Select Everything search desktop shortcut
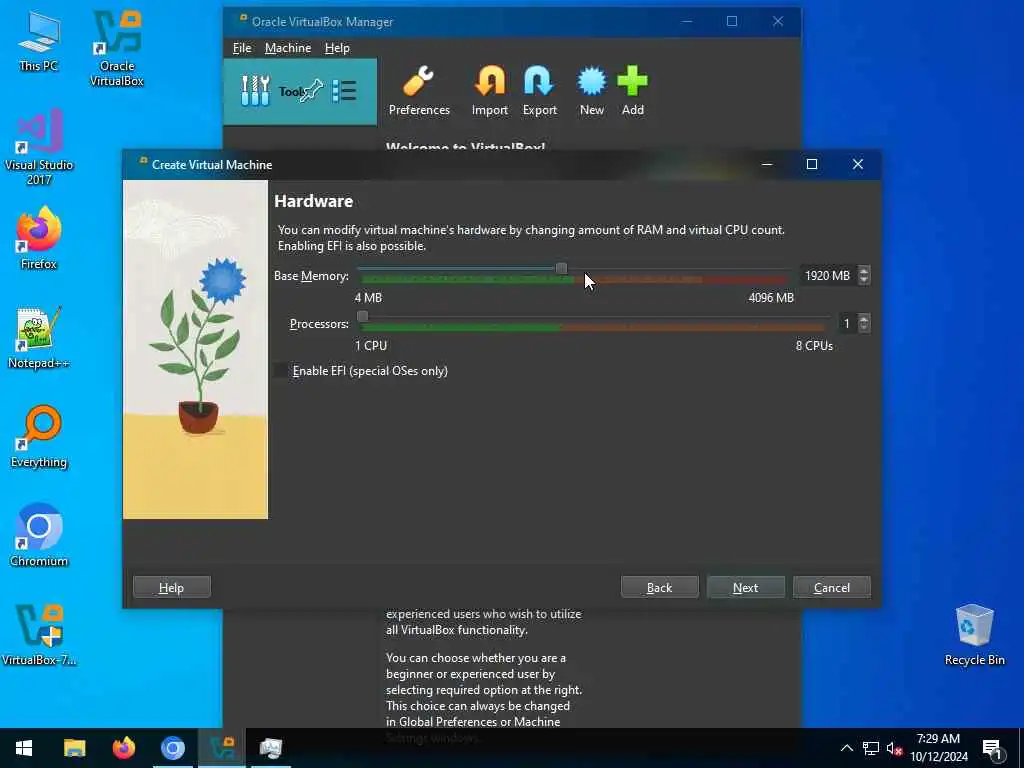Viewport: 1024px width, 768px height. [x=39, y=437]
